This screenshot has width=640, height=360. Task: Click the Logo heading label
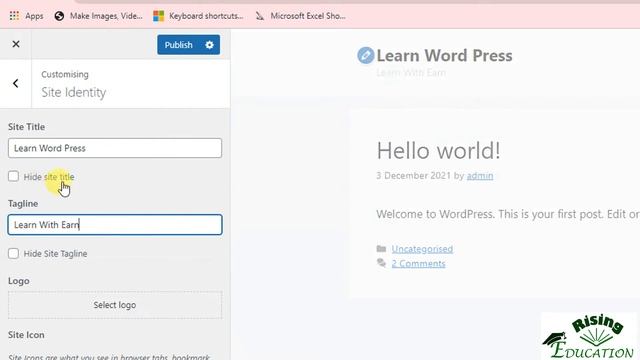click(18, 281)
